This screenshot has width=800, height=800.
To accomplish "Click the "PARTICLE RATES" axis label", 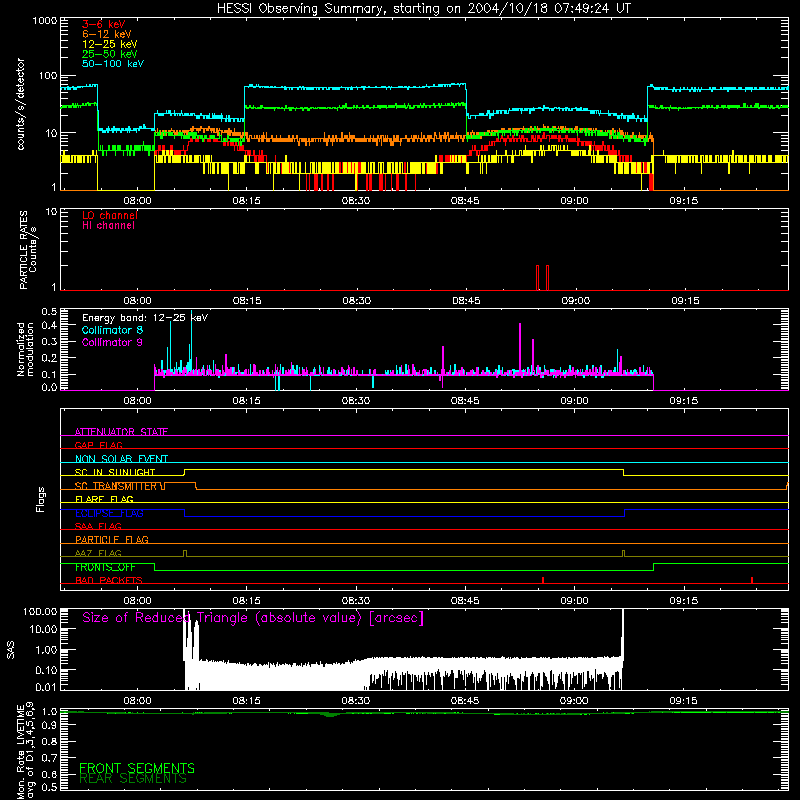I will tap(23, 250).
